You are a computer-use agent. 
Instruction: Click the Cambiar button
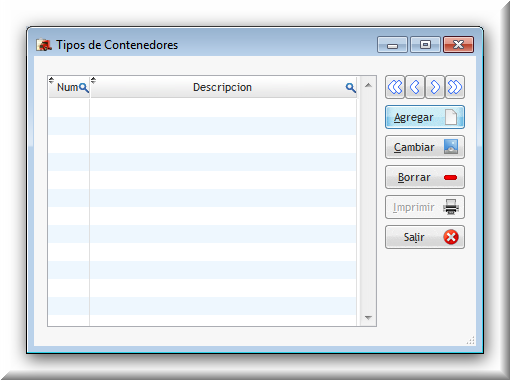[x=425, y=147]
